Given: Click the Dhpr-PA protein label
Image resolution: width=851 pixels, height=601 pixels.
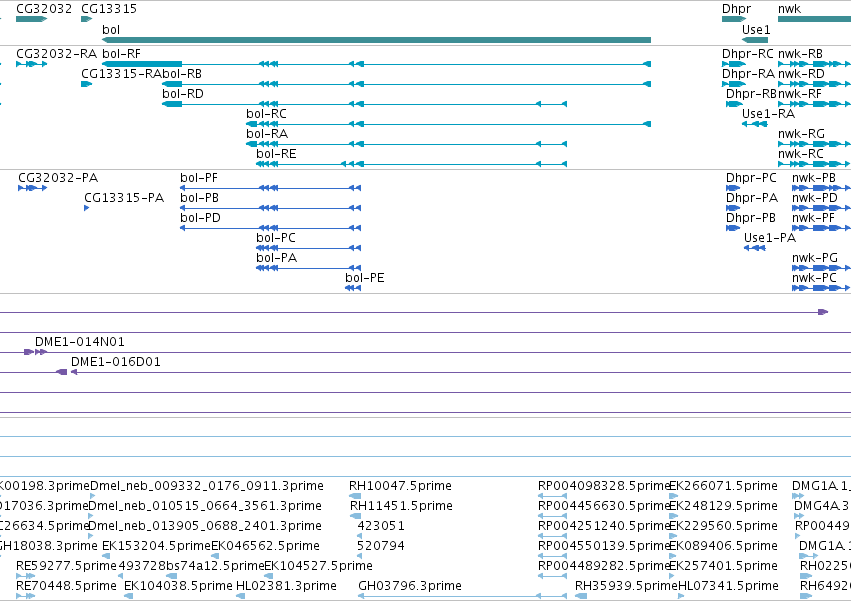Looking at the screenshot, I should coord(752,198).
